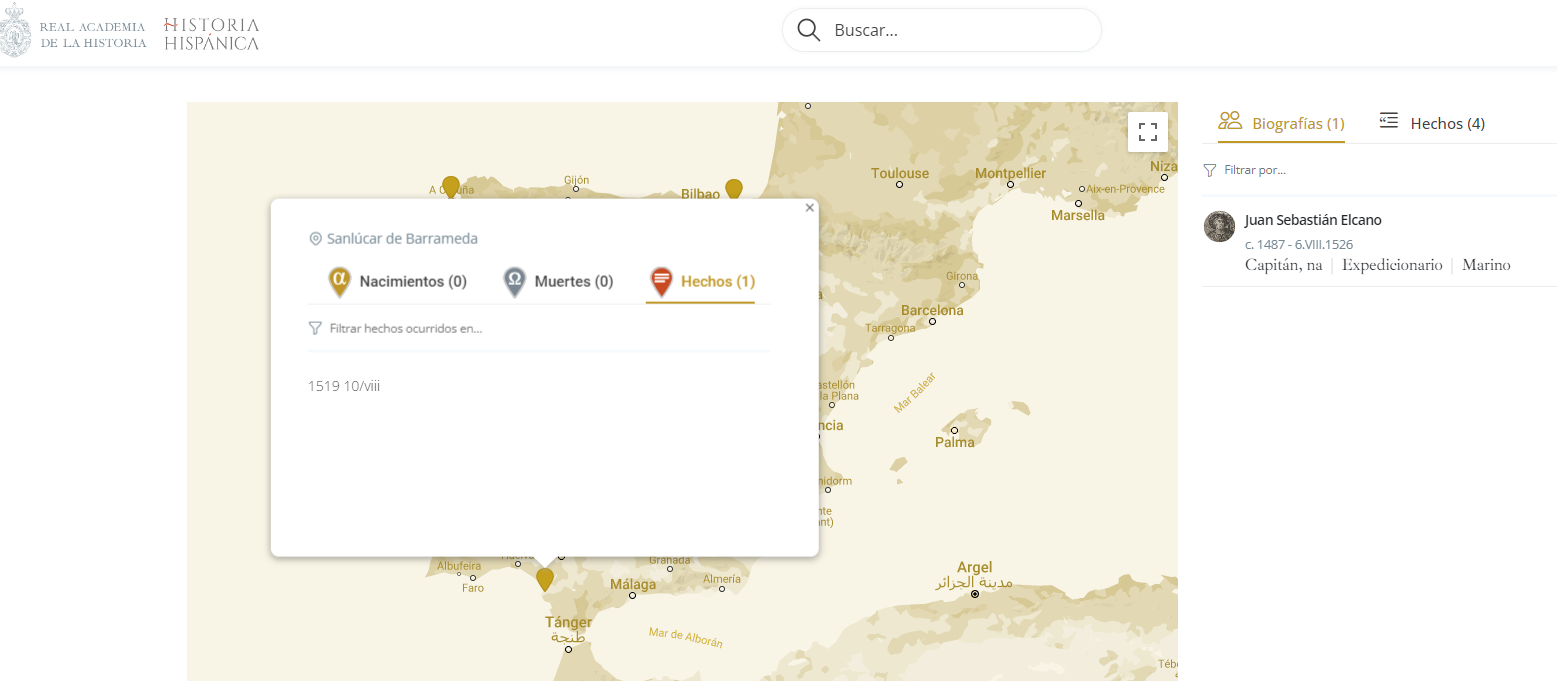Image resolution: width=1557 pixels, height=681 pixels.
Task: Click the Aix-en-Provence label on the map
Action: point(1126,189)
